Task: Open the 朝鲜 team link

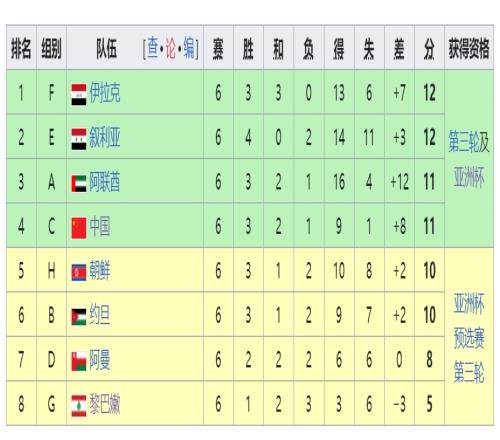Action: [x=100, y=271]
